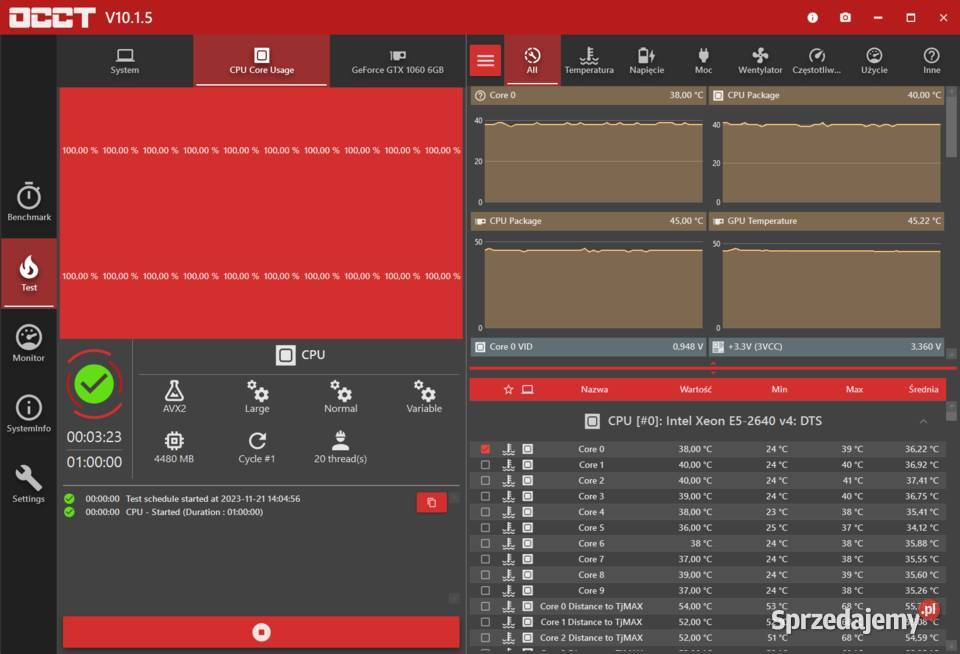Switch to GeForce GTX 1060 6GB tab

[x=397, y=61]
